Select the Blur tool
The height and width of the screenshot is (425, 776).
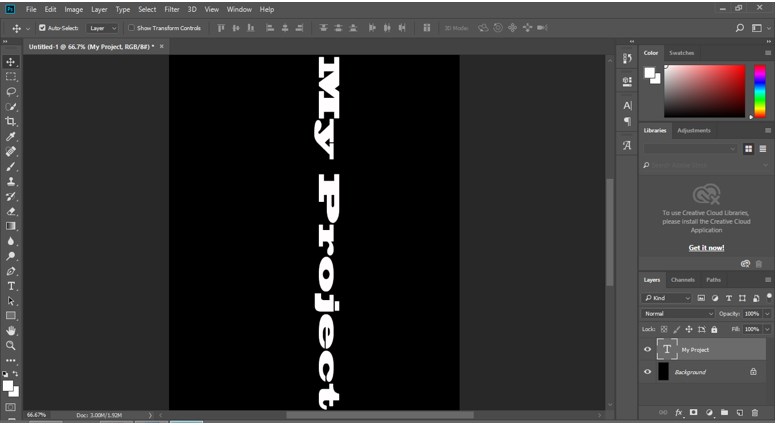(10, 241)
